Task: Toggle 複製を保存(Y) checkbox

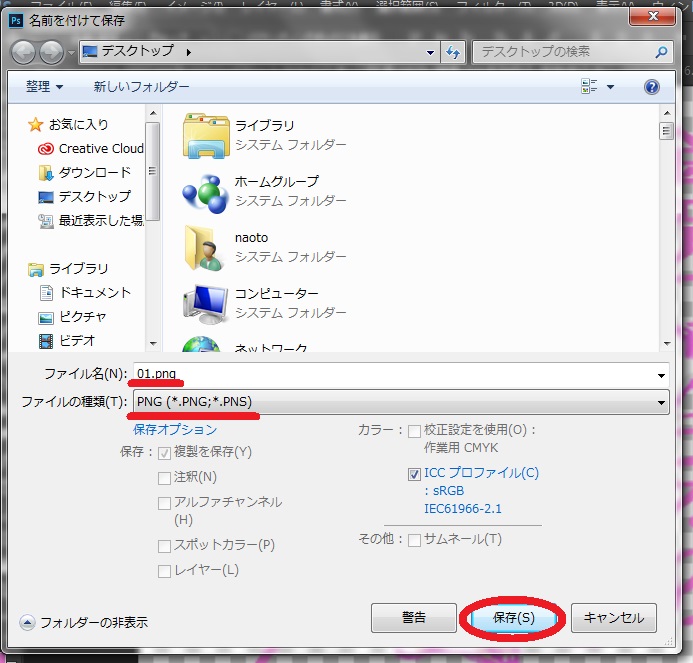Action: (164, 453)
